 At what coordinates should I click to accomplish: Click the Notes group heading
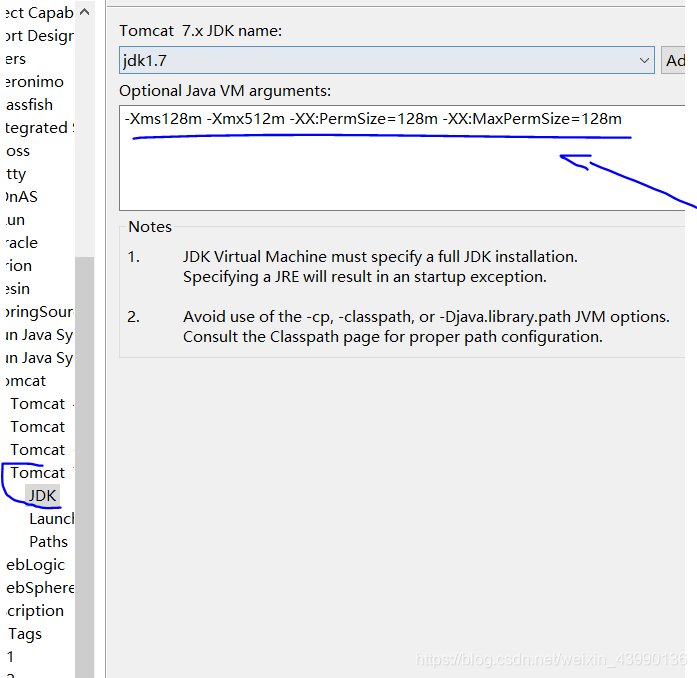point(150,227)
